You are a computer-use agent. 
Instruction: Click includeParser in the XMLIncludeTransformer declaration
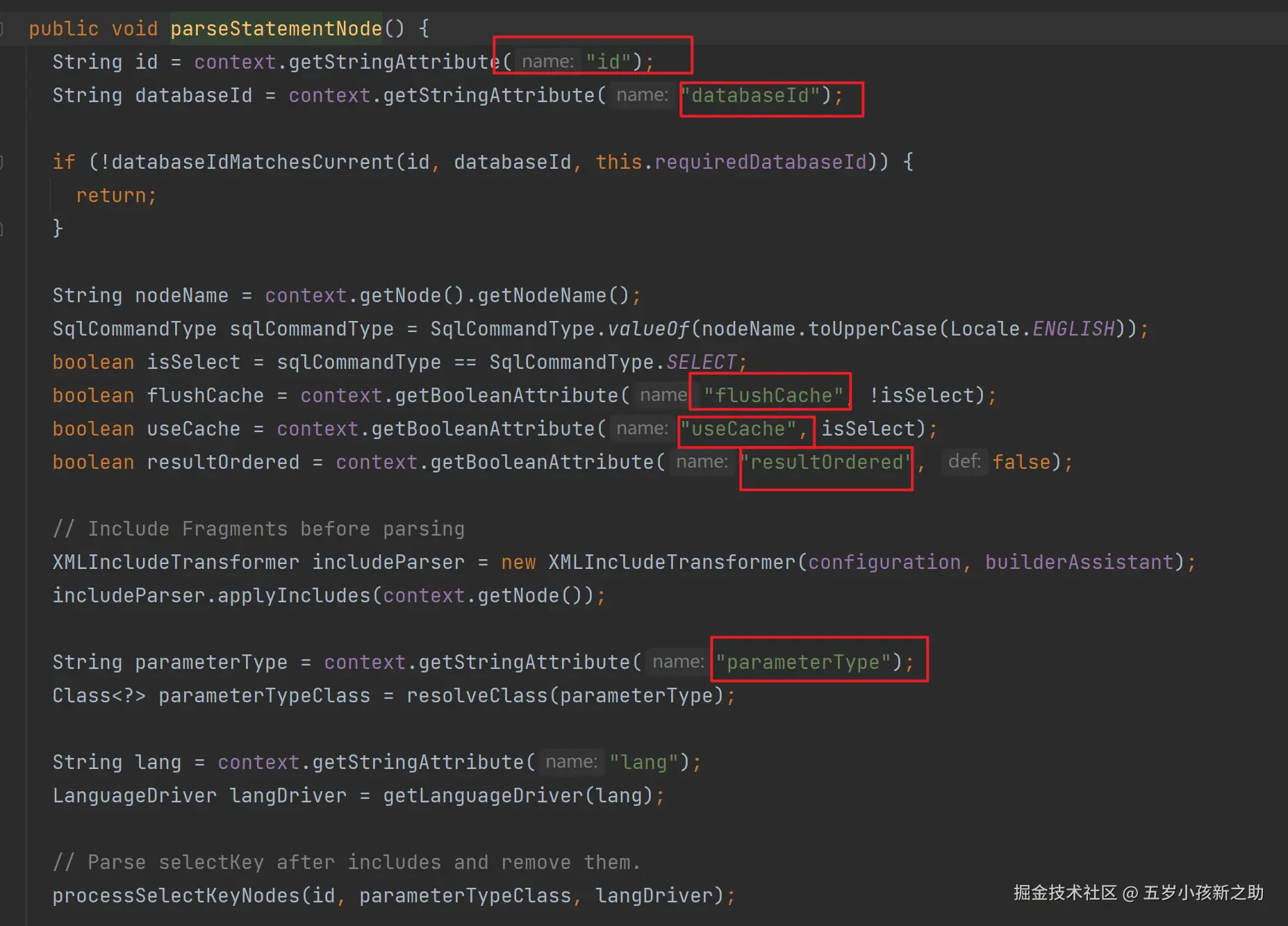pos(388,562)
